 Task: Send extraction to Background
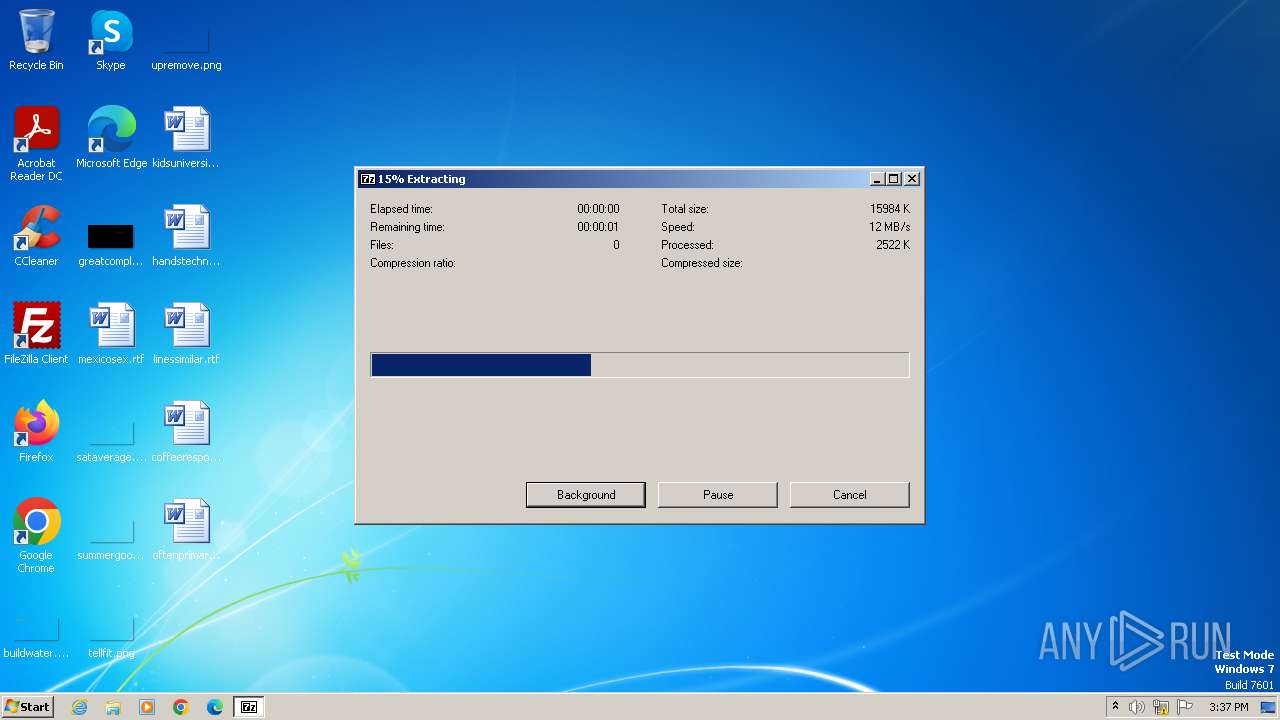point(586,495)
